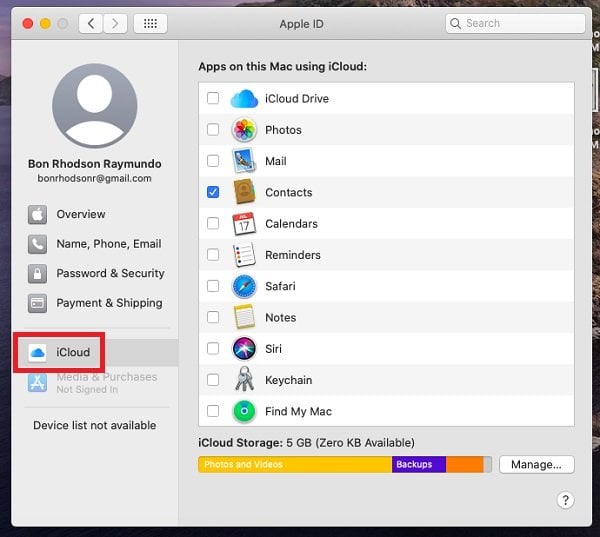This screenshot has width=600, height=537.
Task: Click the Keychain label text
Action: pos(289,380)
